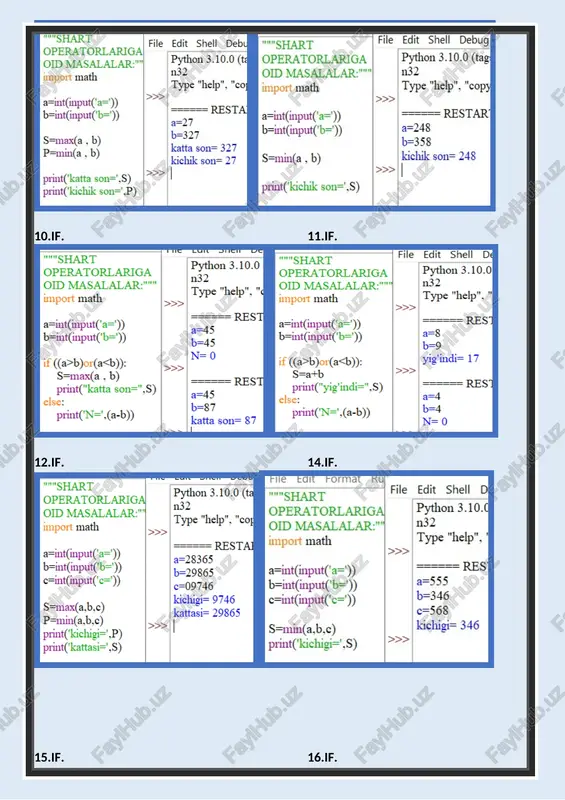
Task: Open File menu in the a=27 shell window
Action: click(x=156, y=44)
